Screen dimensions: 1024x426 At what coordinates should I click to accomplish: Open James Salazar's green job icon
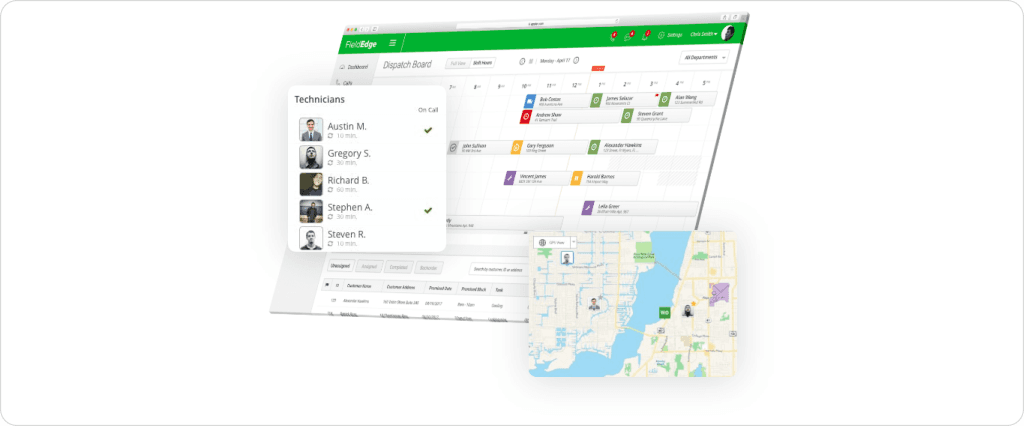click(596, 100)
